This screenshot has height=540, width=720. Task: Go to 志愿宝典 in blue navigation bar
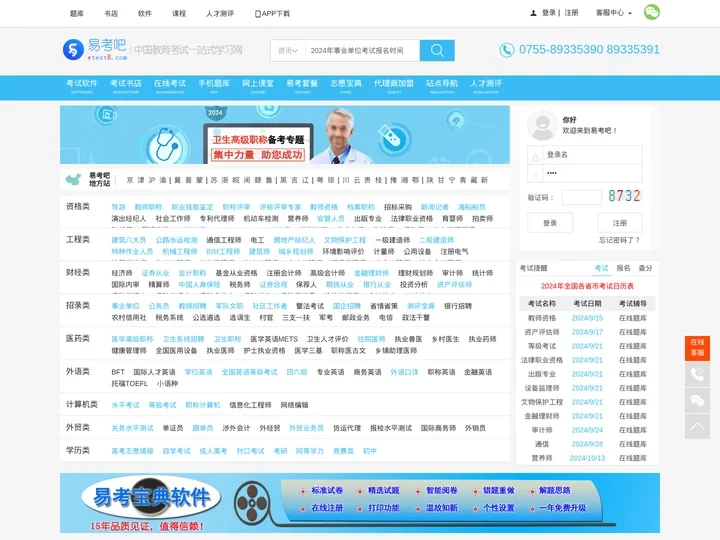(x=346, y=86)
